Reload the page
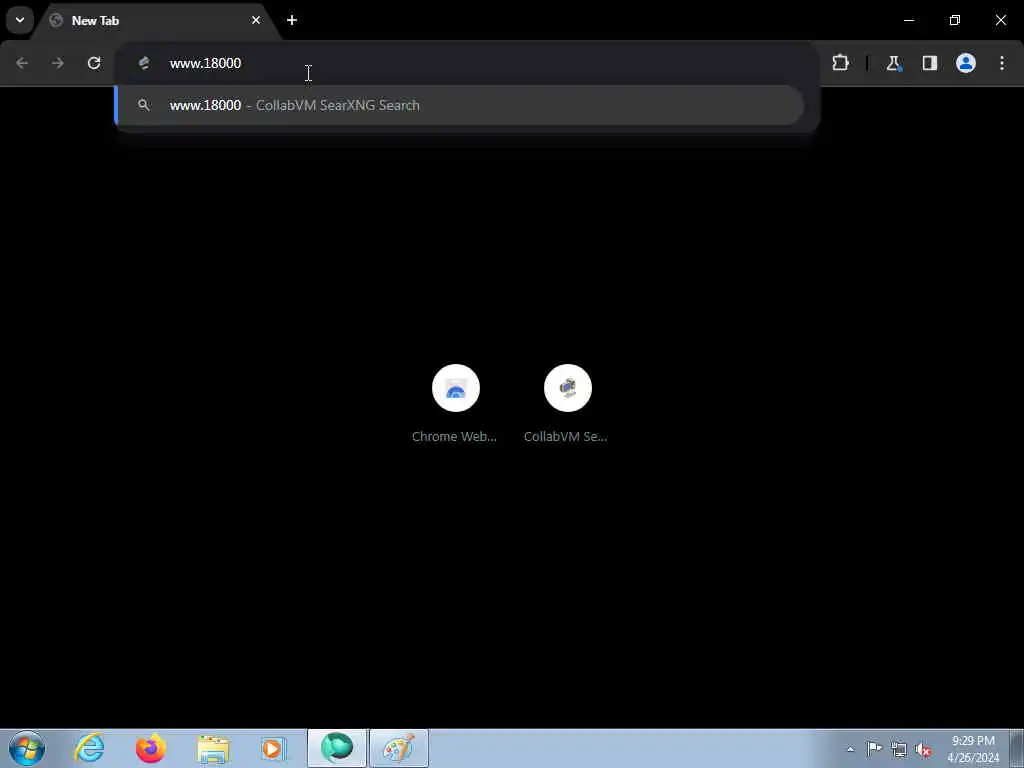Screen dimensions: 1024x768 pos(94,63)
